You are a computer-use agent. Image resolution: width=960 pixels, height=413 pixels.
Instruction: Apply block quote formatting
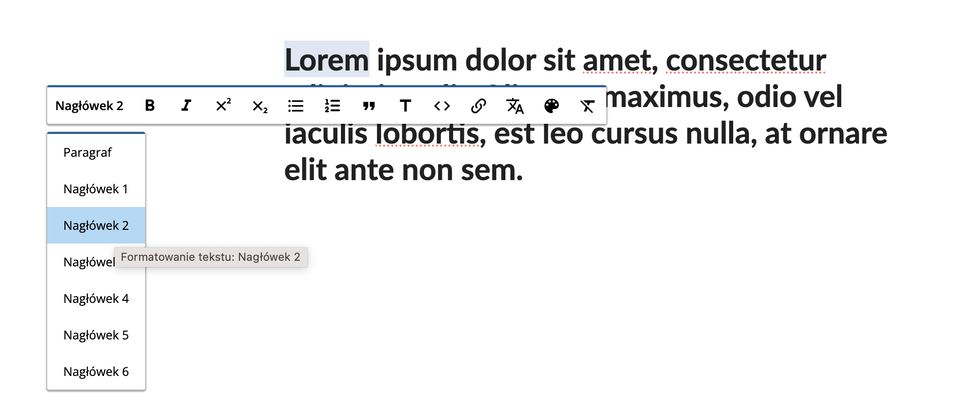tap(369, 105)
